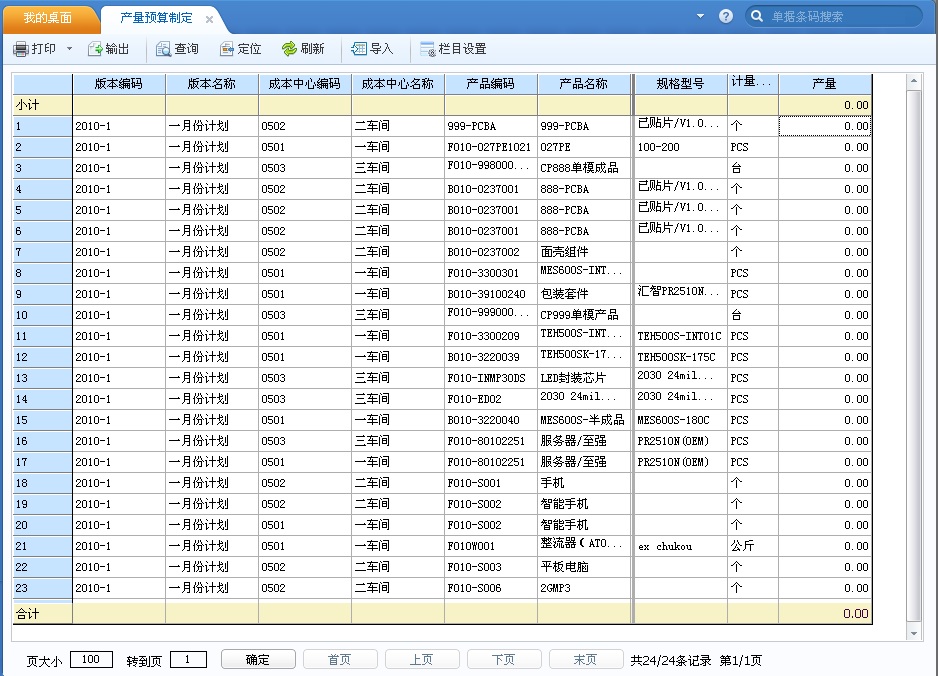Click the go-to-page (转到页) input field

(x=188, y=659)
